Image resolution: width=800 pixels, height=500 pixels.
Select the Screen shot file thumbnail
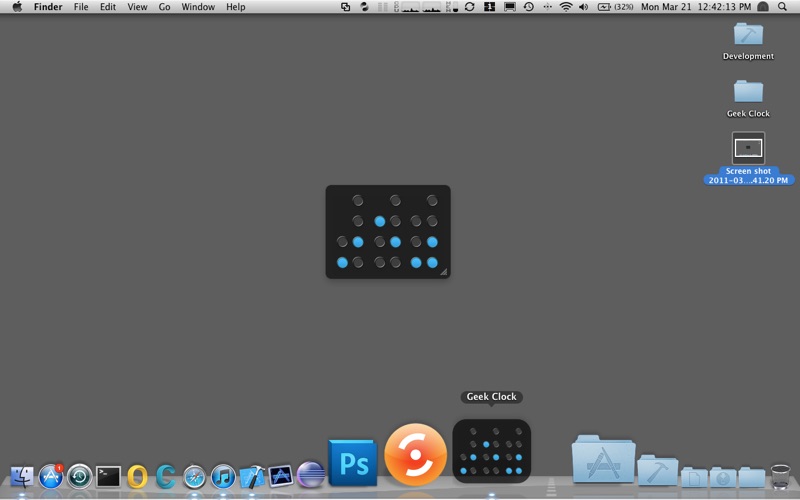(748, 148)
